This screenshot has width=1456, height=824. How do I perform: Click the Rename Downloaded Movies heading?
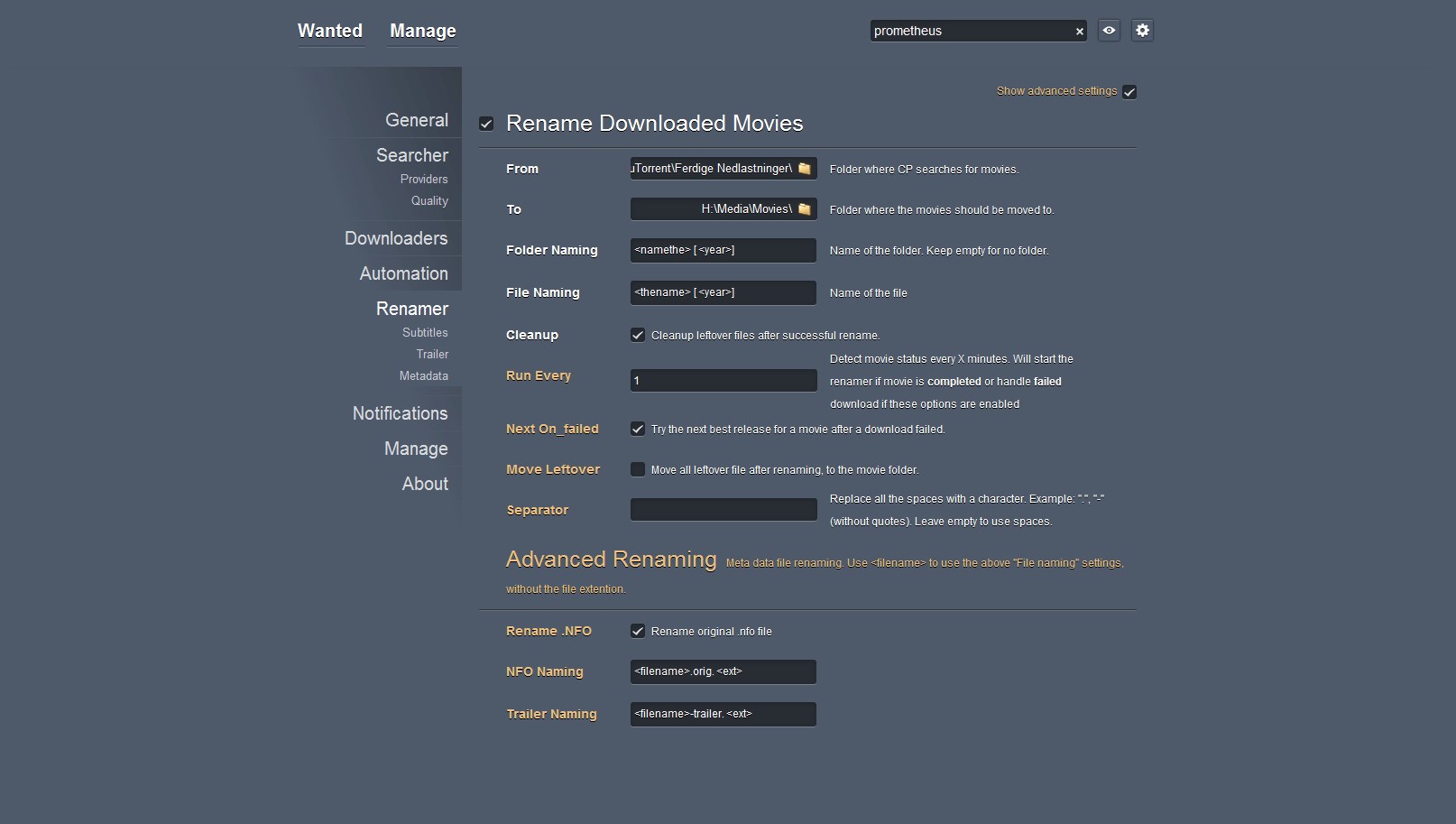coord(655,124)
